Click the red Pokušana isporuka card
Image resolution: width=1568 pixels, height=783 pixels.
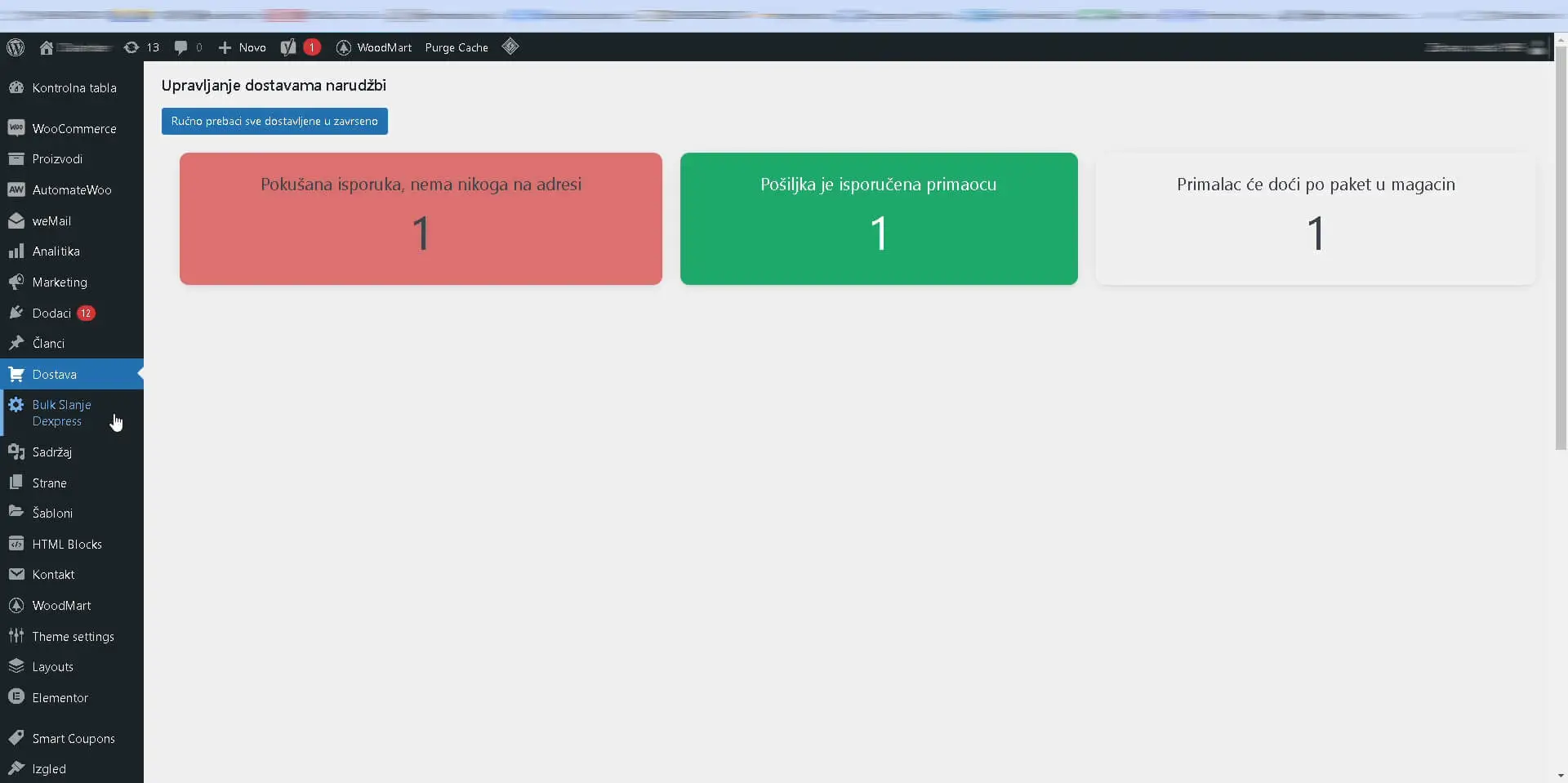(x=421, y=219)
